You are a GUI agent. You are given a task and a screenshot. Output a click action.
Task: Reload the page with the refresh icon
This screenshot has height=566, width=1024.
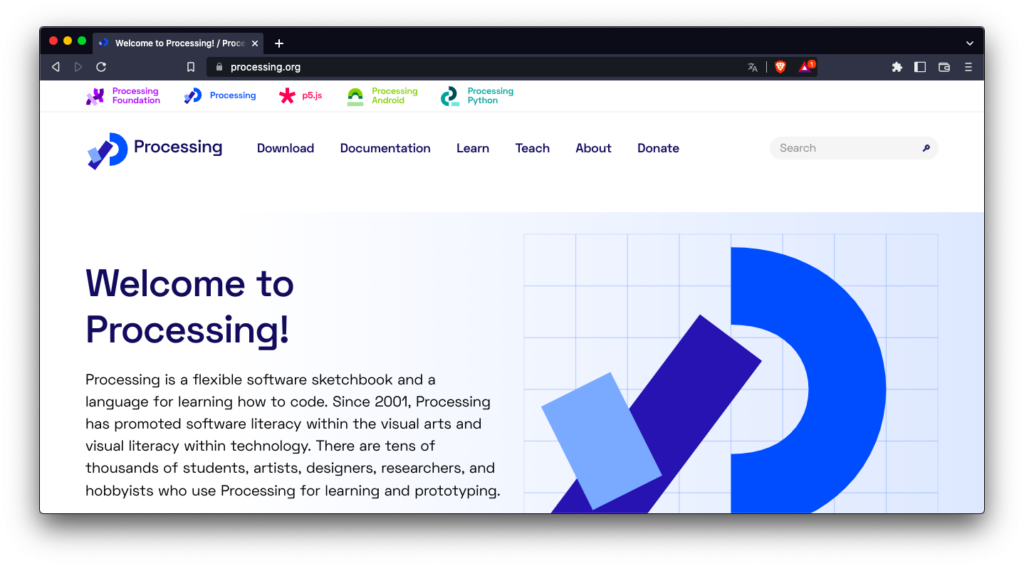coord(101,67)
